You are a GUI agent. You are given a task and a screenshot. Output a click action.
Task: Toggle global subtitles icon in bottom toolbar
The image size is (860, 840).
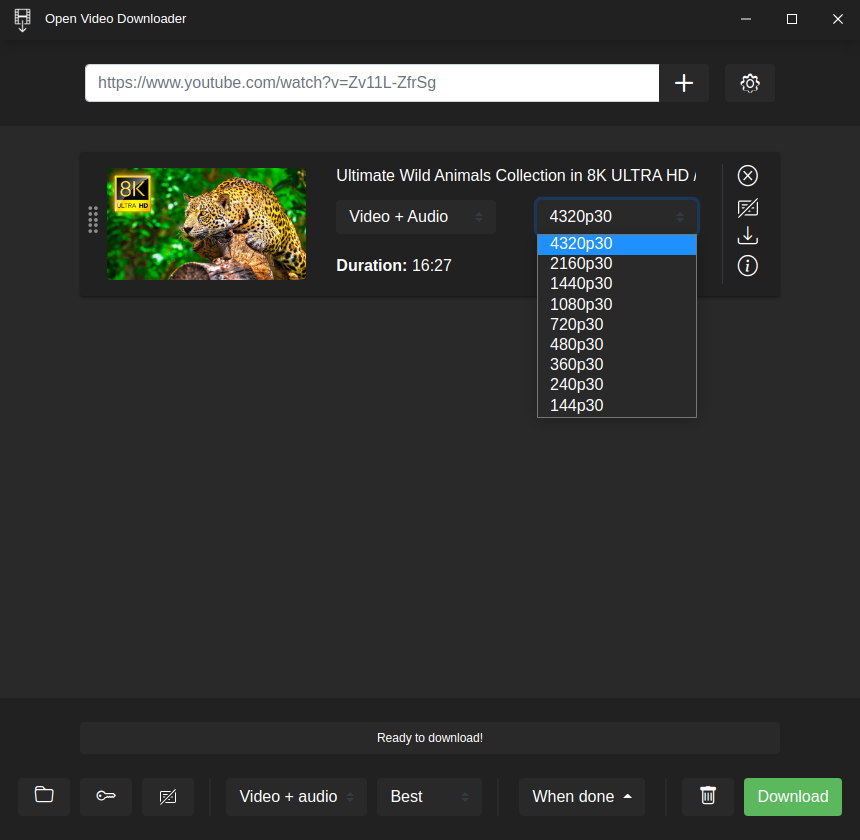168,796
